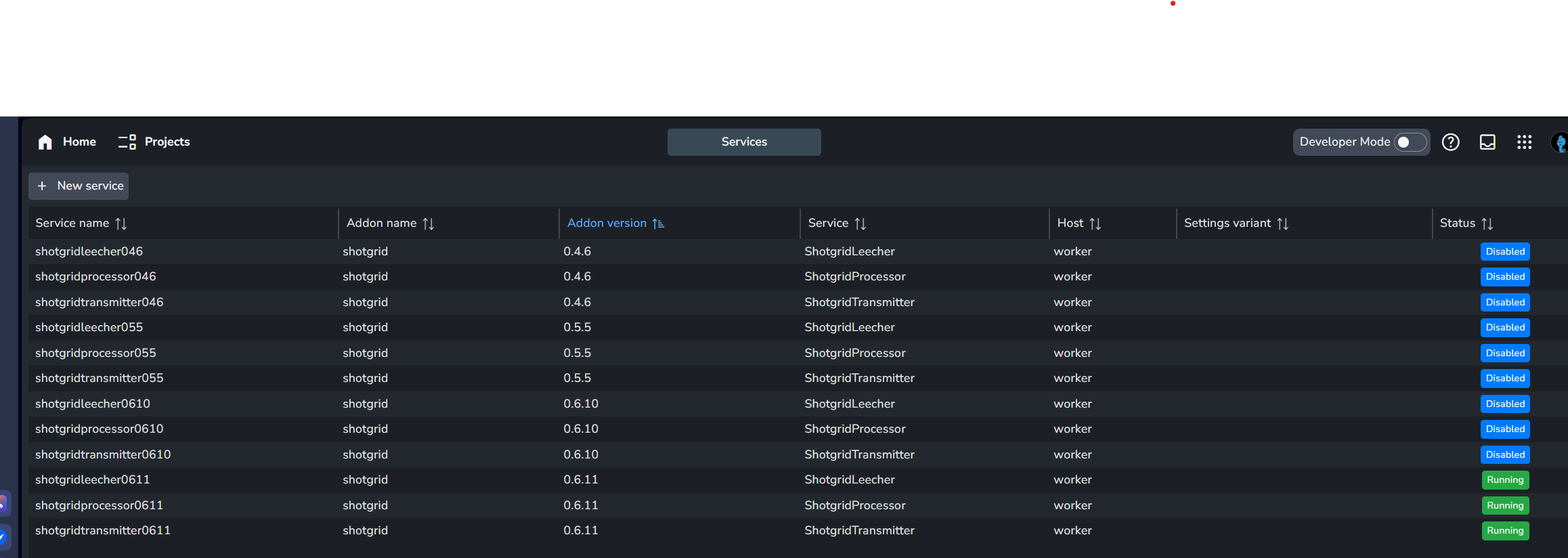
Task: Open the help question mark icon
Action: click(1450, 142)
